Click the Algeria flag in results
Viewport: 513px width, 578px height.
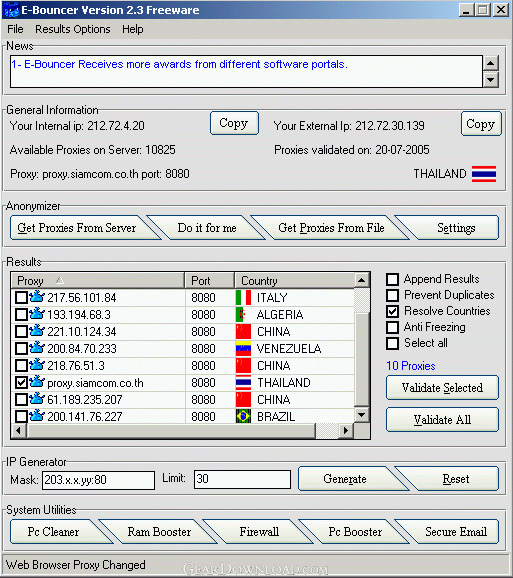[x=243, y=314]
